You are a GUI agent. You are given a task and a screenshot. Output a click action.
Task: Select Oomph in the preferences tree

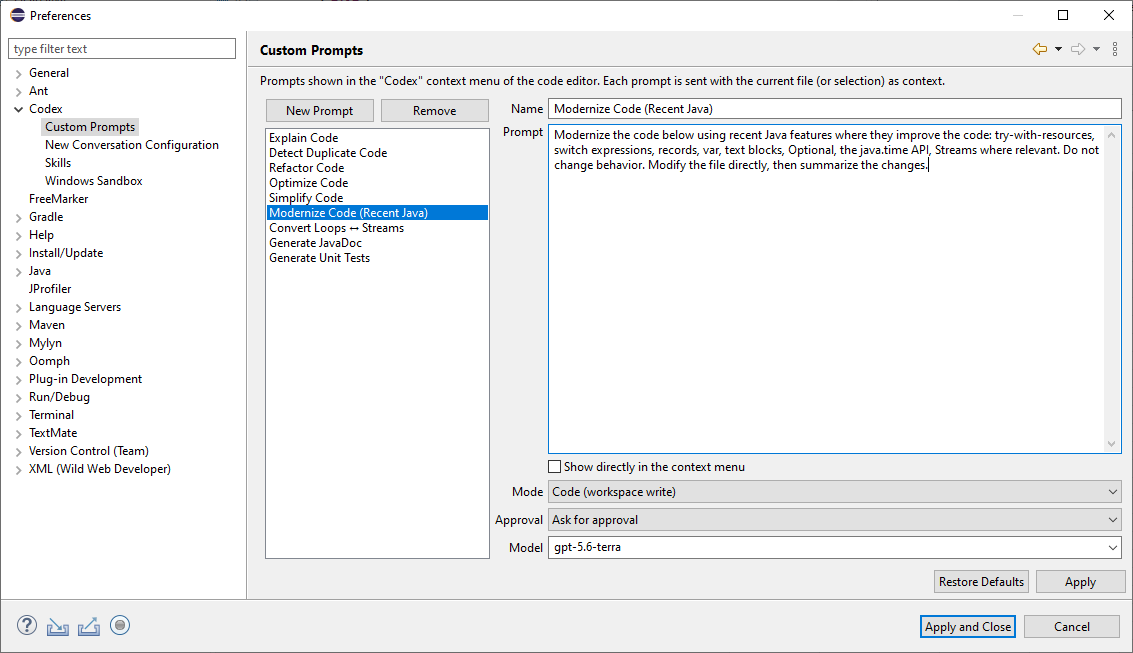(x=49, y=361)
